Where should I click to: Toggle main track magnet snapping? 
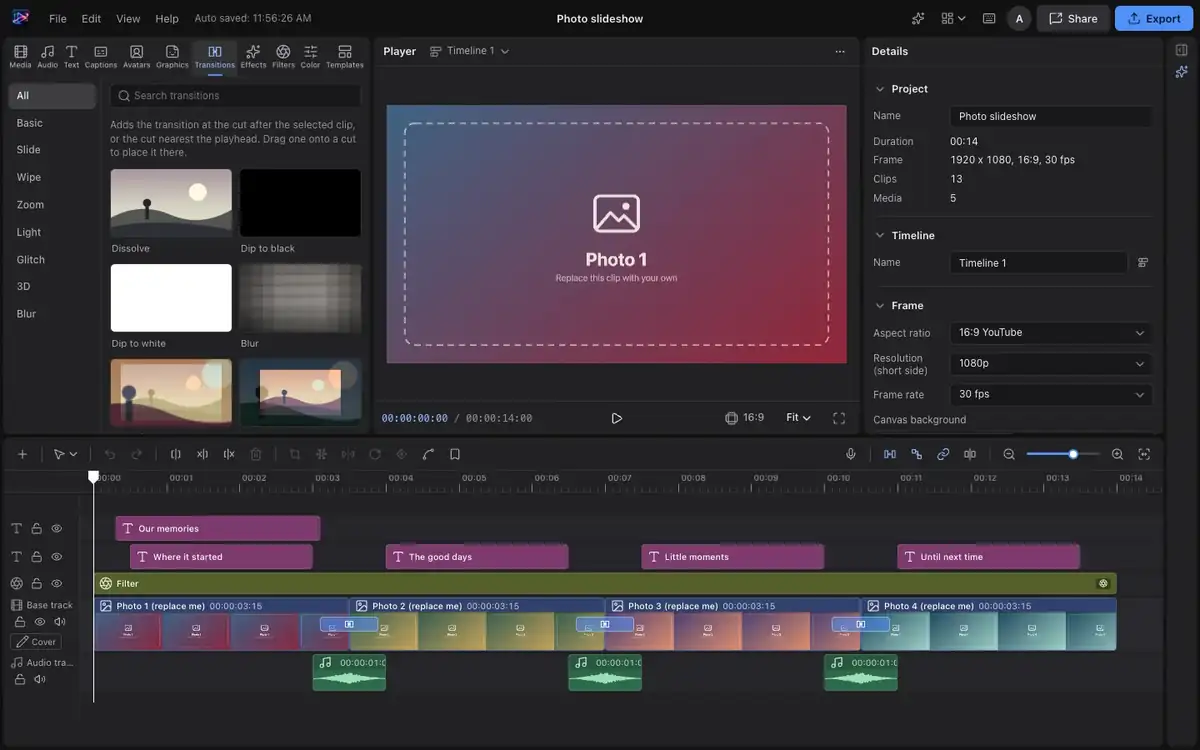[x=890, y=454]
